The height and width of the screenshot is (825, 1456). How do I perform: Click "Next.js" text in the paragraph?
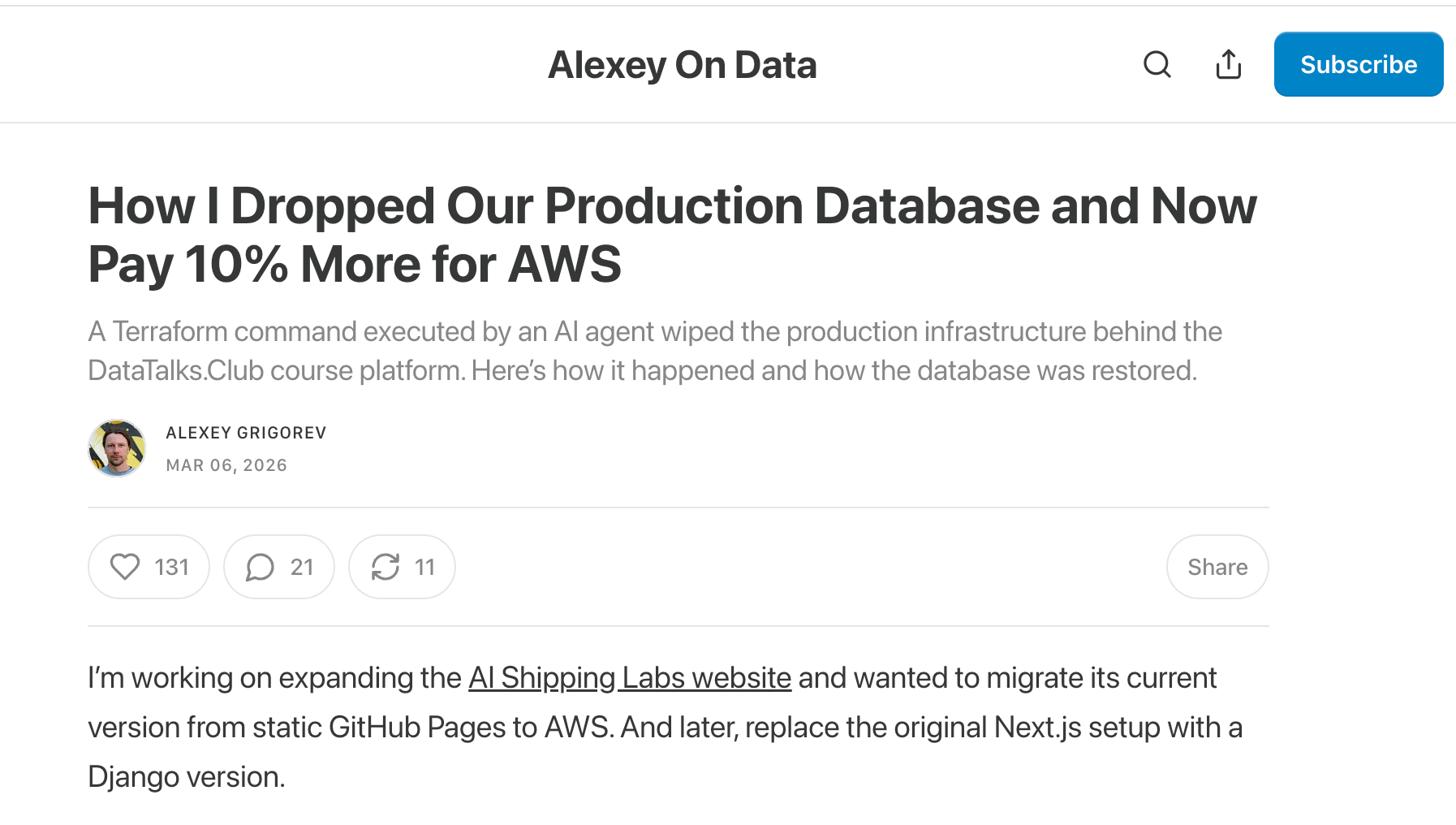pos(1037,728)
